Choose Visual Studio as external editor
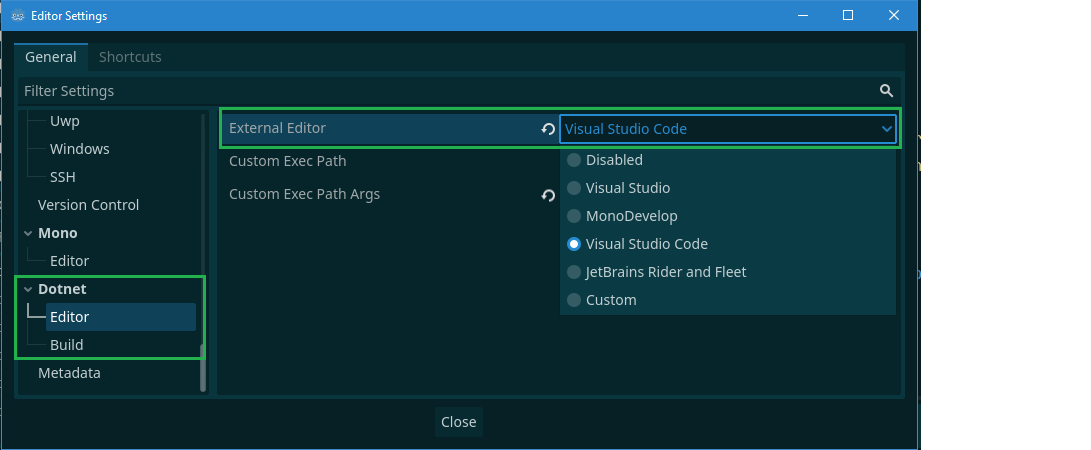This screenshot has height=450, width=1091. pyautogui.click(x=574, y=188)
